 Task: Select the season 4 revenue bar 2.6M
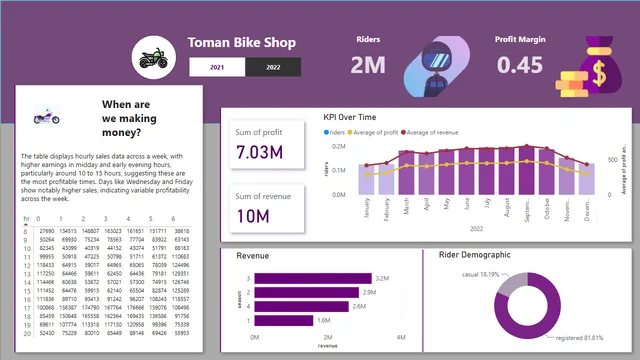[x=302, y=307]
